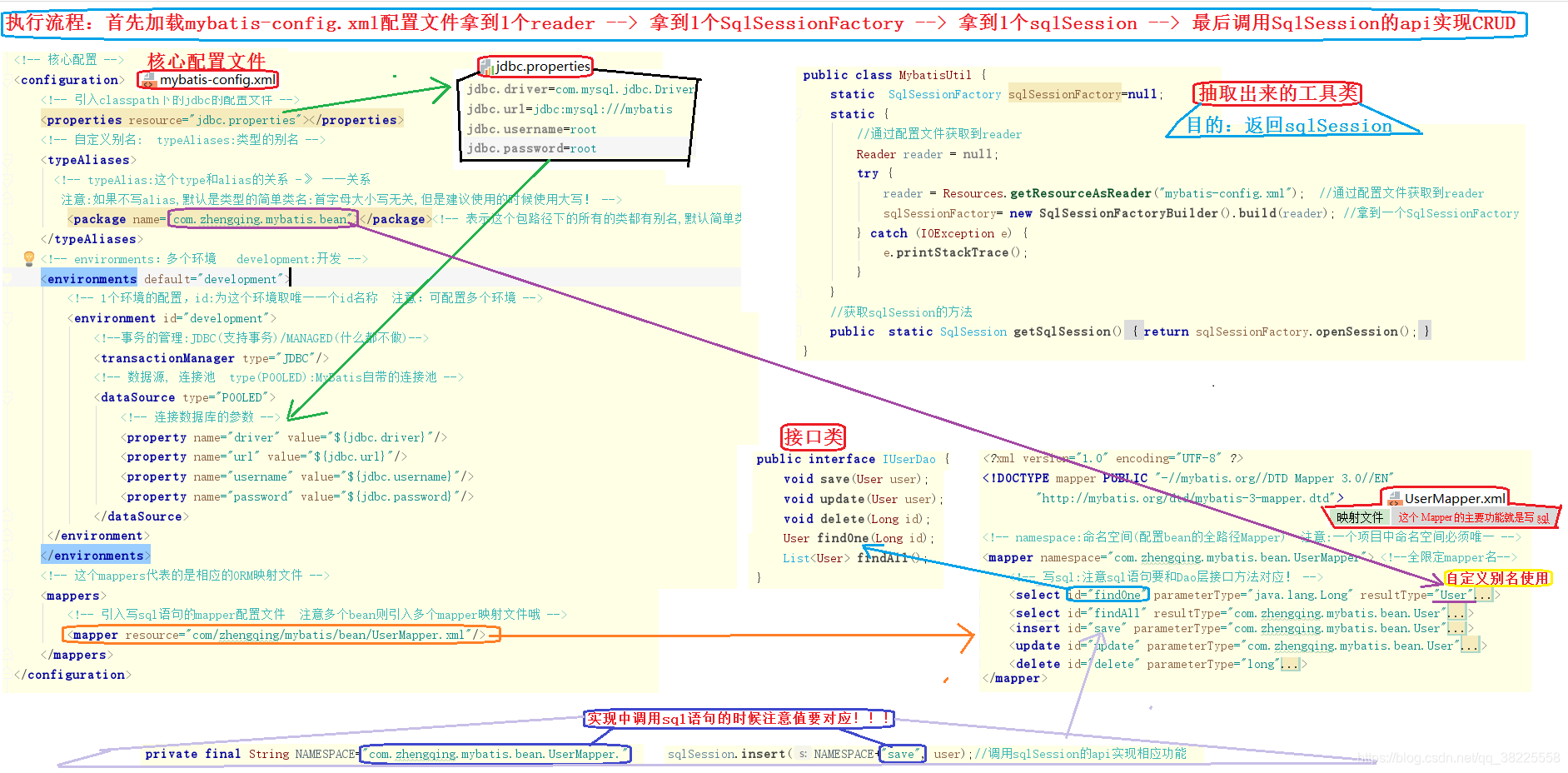Screen dimensions: 1568x773
Task: Click the save string in sqlSession.insert call
Action: (x=902, y=753)
